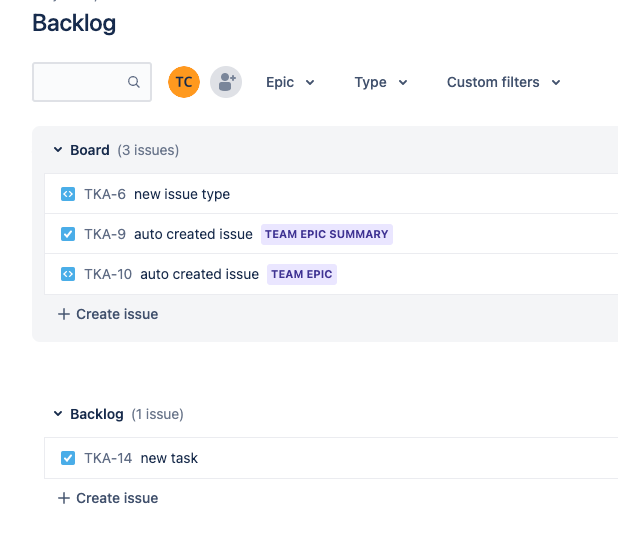Image resolution: width=618 pixels, height=548 pixels.
Task: Click the TEAM EPIC SUMMARY label
Action: (326, 234)
